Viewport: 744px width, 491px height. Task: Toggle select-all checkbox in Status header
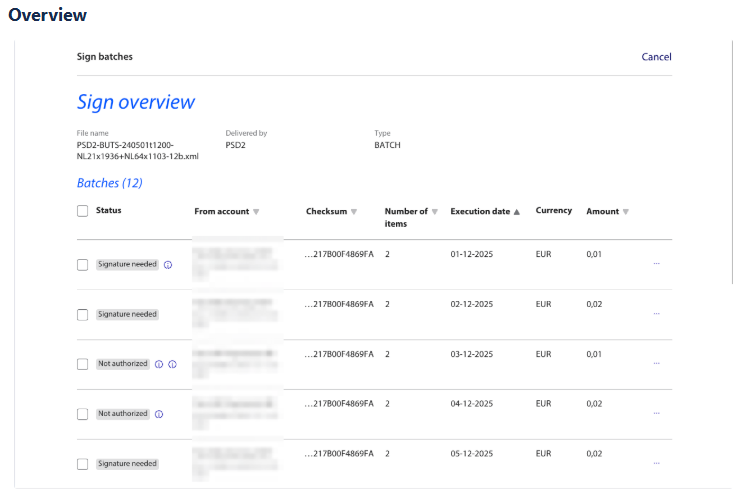tap(83, 211)
